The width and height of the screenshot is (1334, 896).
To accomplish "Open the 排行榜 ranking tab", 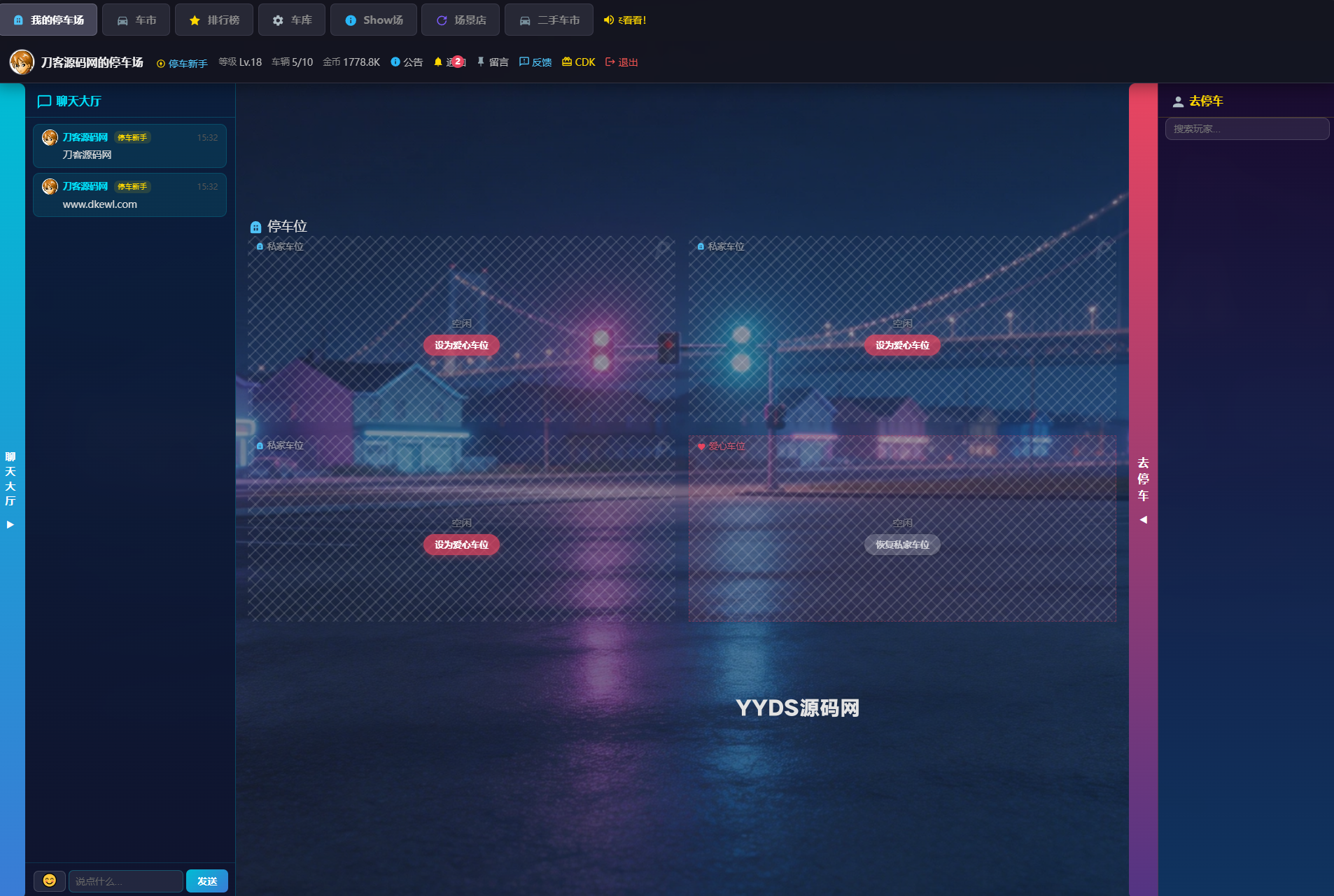I will 213,20.
